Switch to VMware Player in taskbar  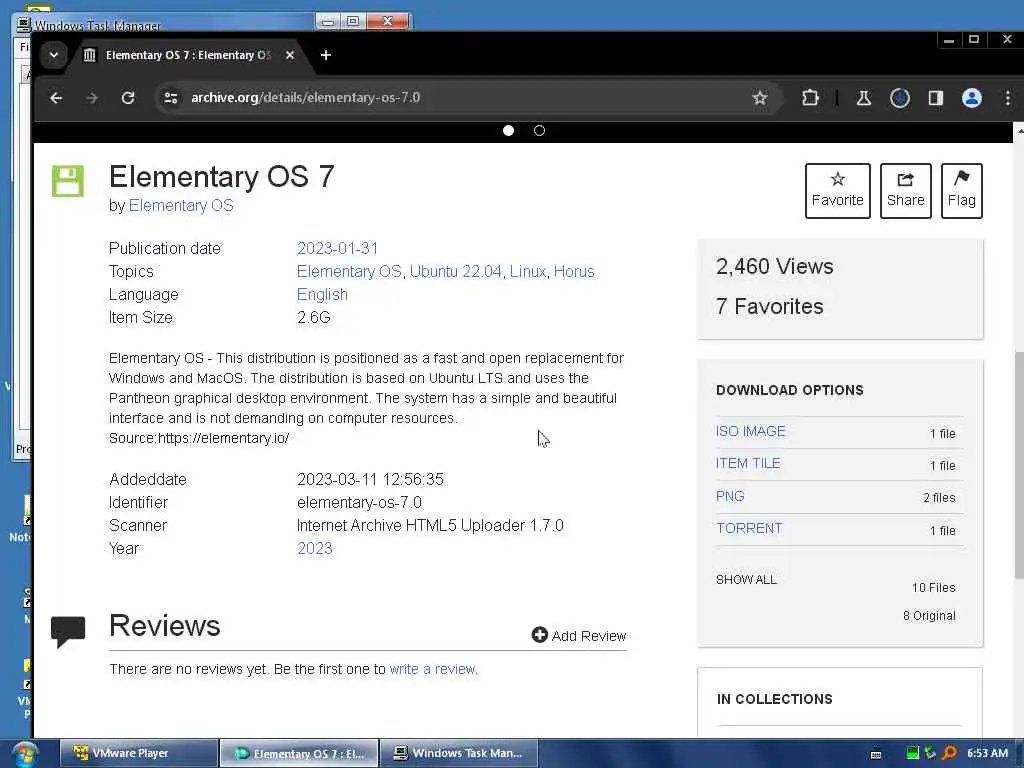pos(138,753)
